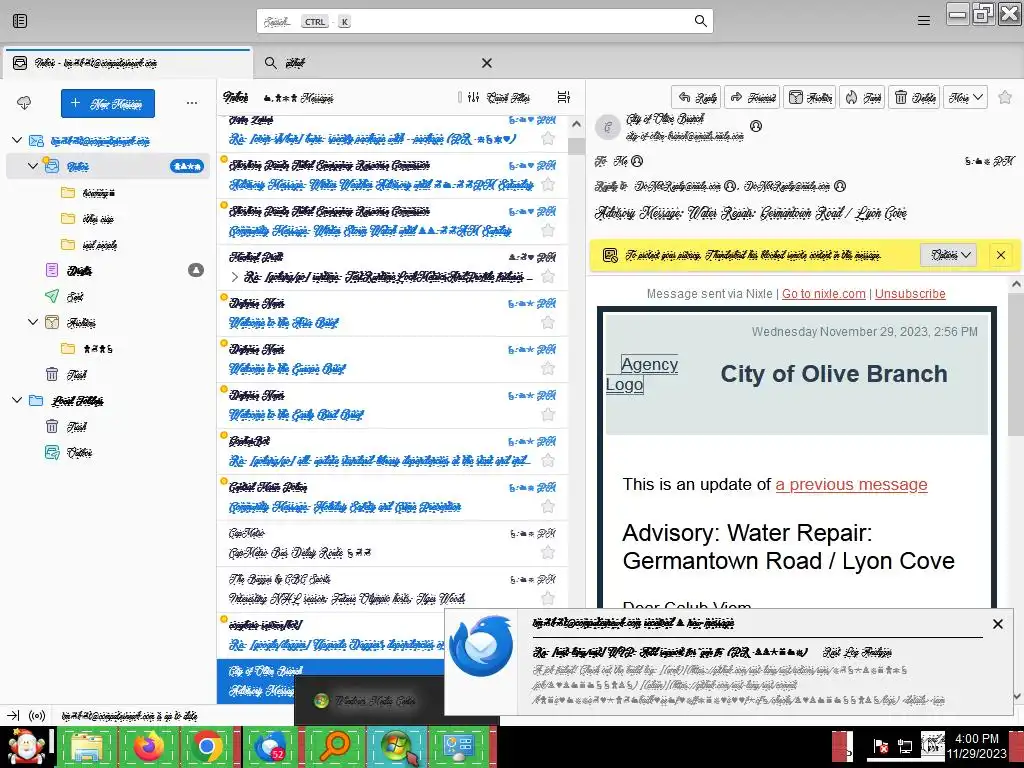This screenshot has height=768, width=1024.
Task: Collapse the Inbox folder subtree
Action: coord(33,166)
